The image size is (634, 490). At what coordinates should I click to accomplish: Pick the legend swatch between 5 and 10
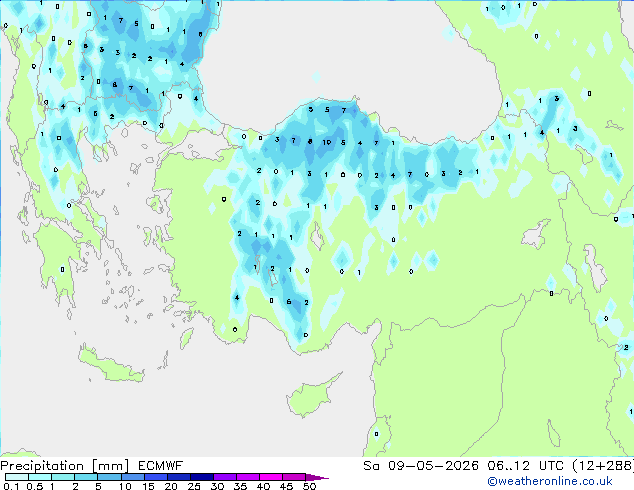109,477
